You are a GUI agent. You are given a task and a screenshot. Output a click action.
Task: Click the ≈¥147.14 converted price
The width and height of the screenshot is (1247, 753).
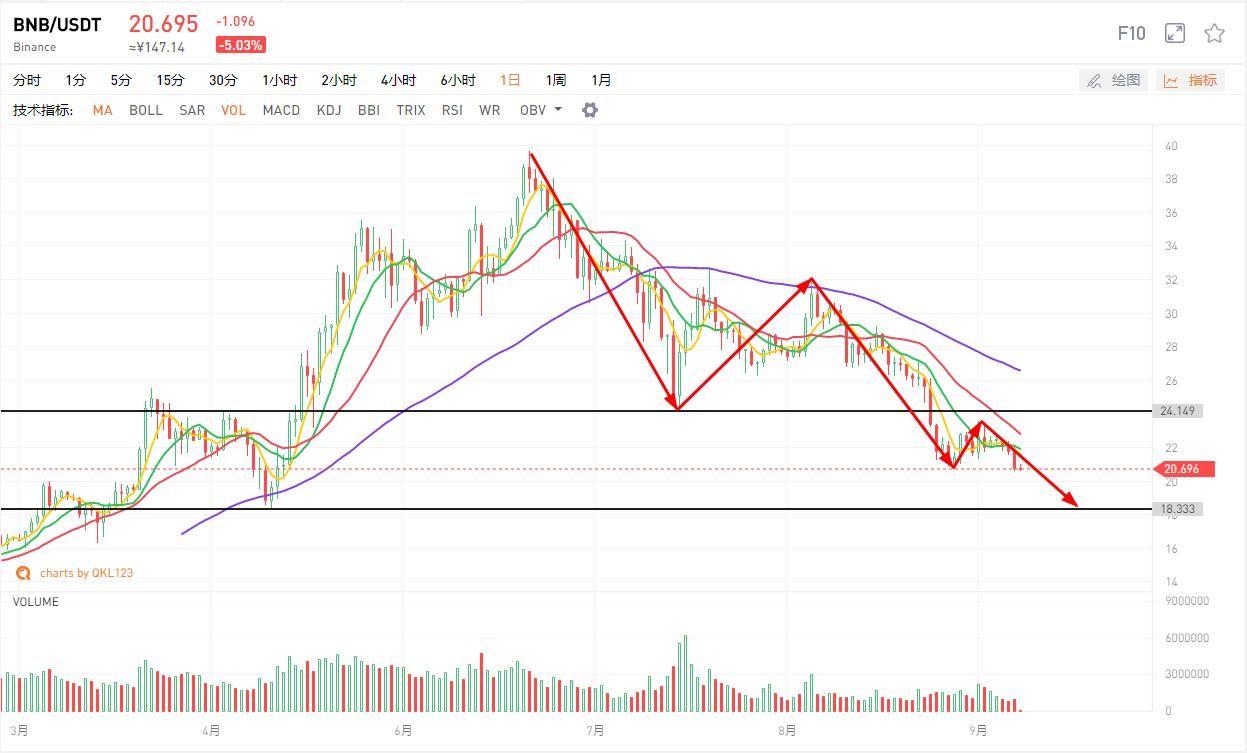pyautogui.click(x=157, y=47)
